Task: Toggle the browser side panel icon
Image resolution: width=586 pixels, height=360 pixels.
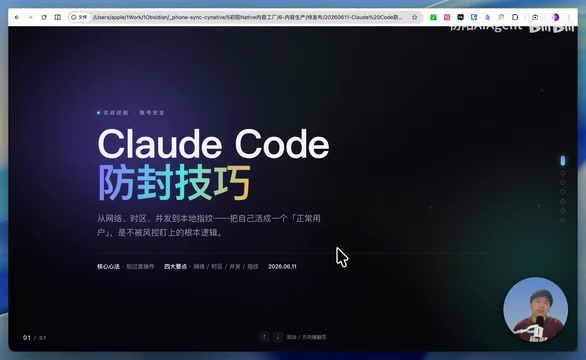Action: [58, 17]
